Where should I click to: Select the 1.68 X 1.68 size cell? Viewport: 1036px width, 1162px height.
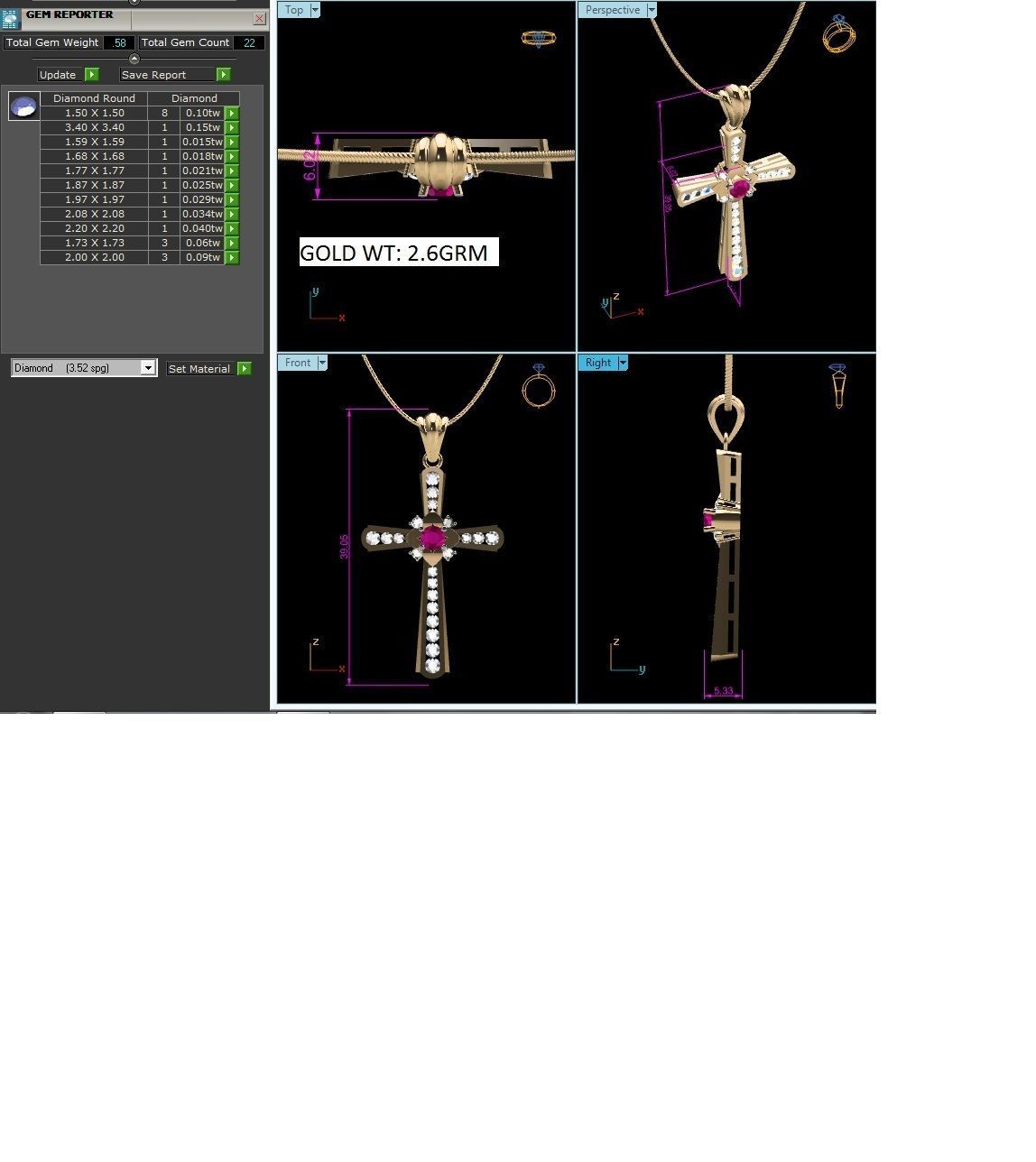click(95, 156)
